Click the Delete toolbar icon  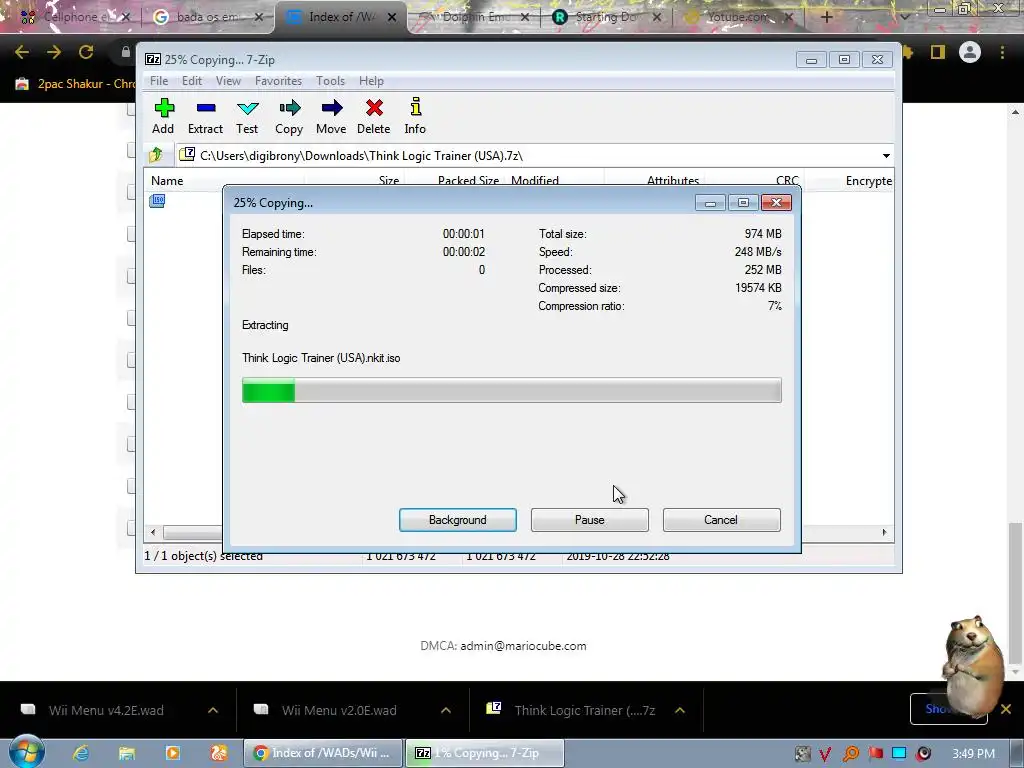tap(374, 116)
